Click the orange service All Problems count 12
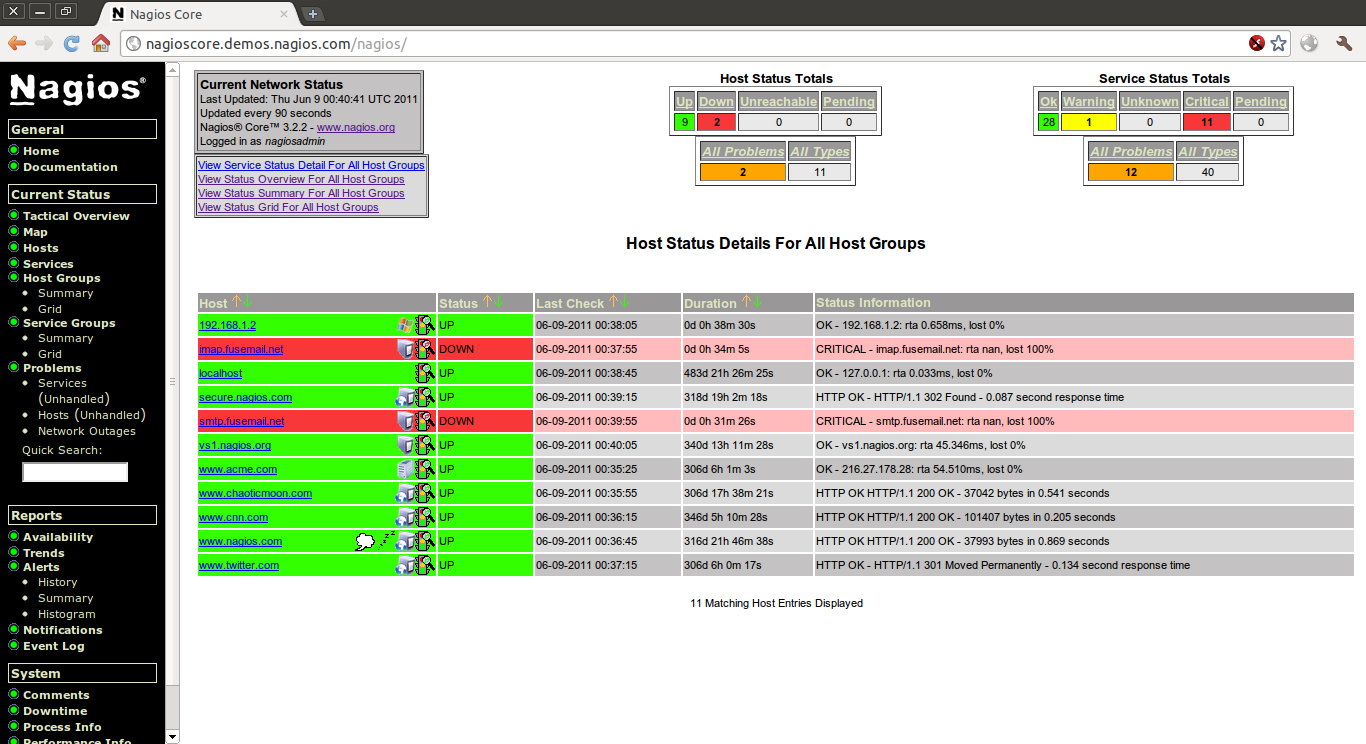Image resolution: width=1366 pixels, height=744 pixels. tap(1130, 172)
